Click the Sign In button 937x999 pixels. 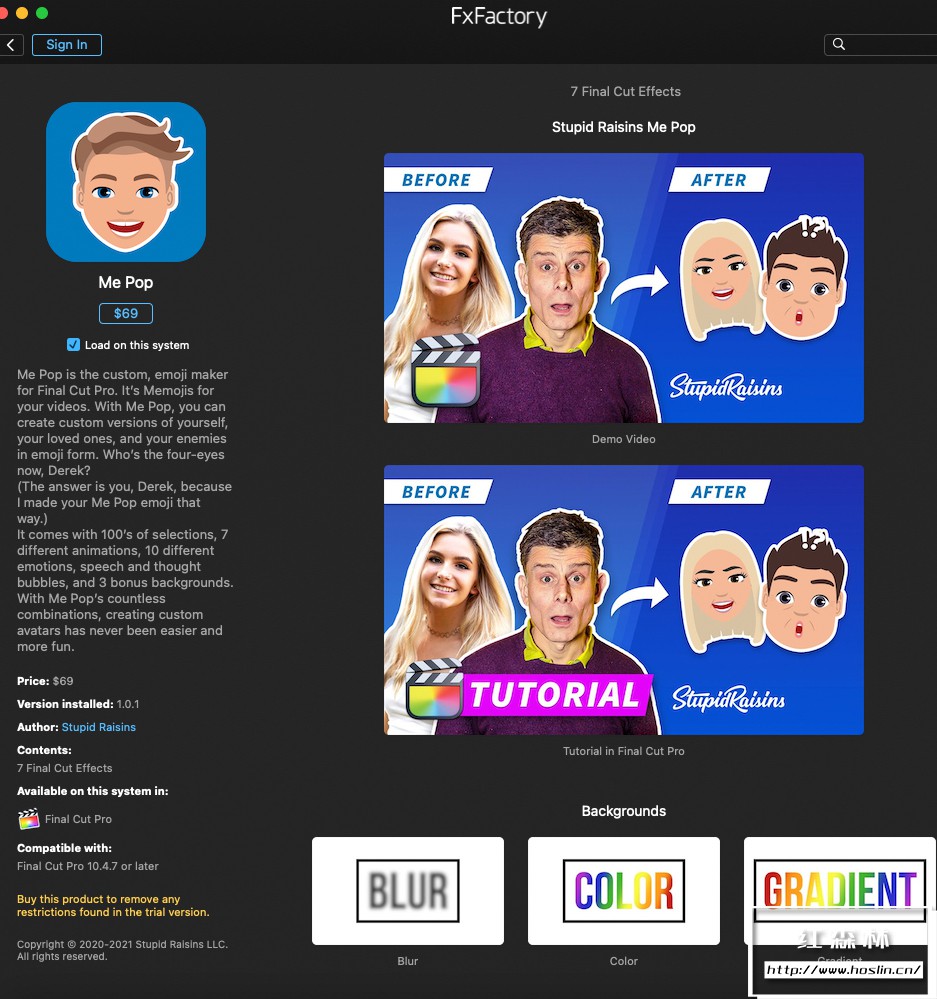(67, 45)
